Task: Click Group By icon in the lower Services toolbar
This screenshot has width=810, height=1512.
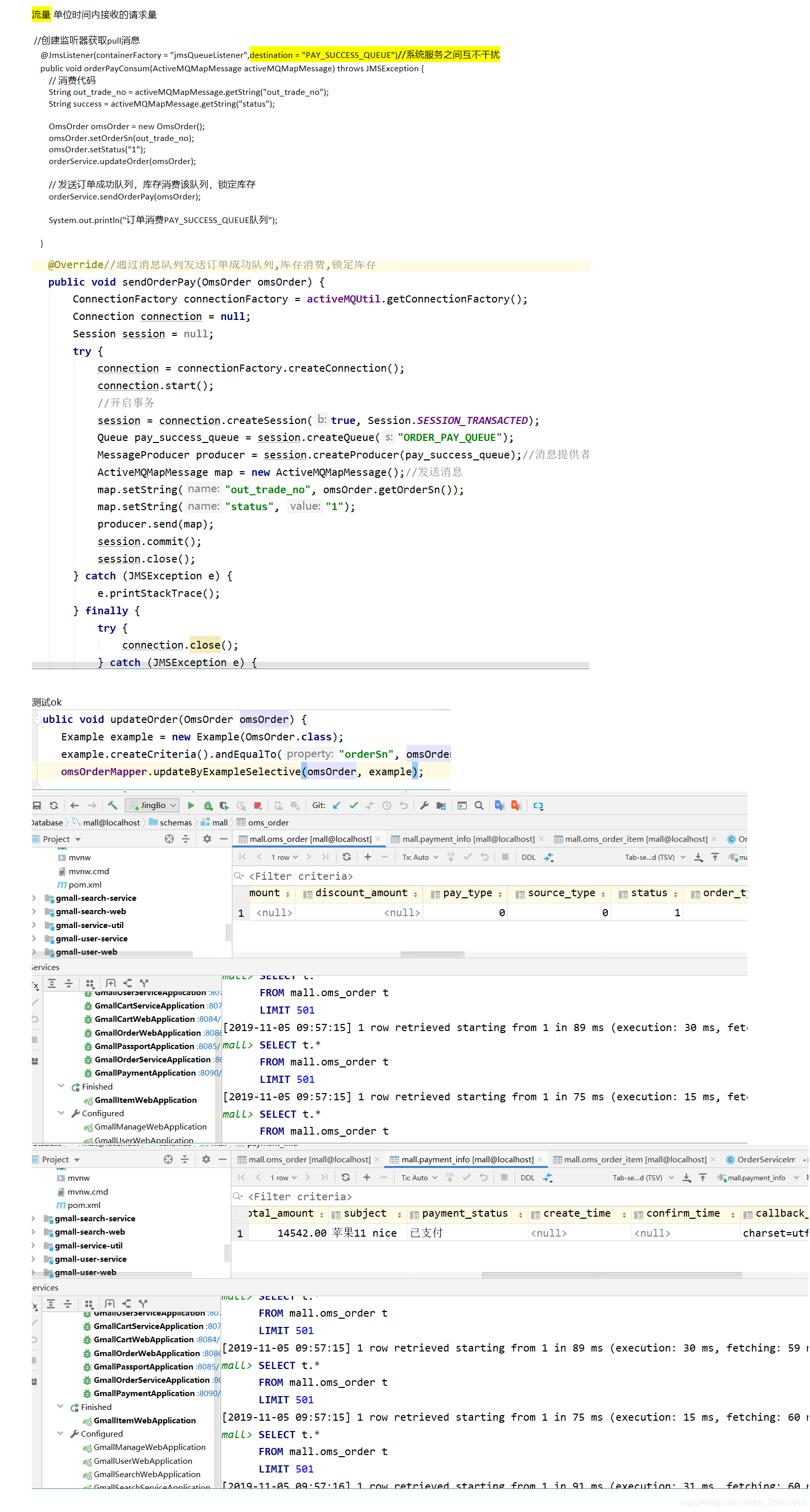Action: 89,1304
